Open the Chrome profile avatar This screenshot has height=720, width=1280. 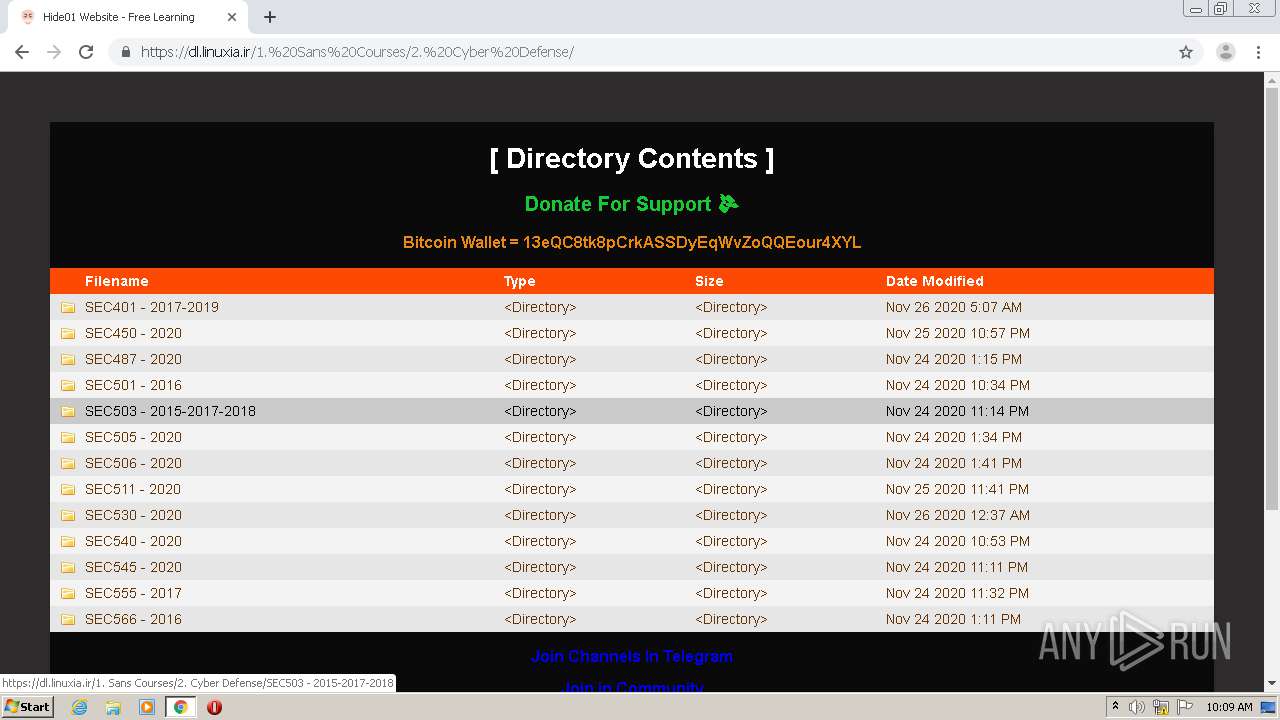[1226, 52]
